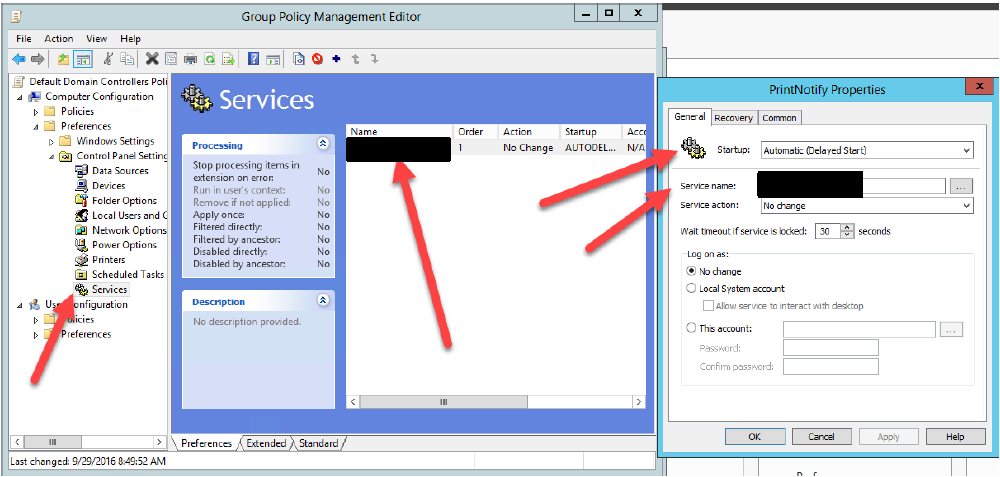This screenshot has height=477, width=1000.
Task: Select the 'No change' log on radio button
Action: coord(691,272)
